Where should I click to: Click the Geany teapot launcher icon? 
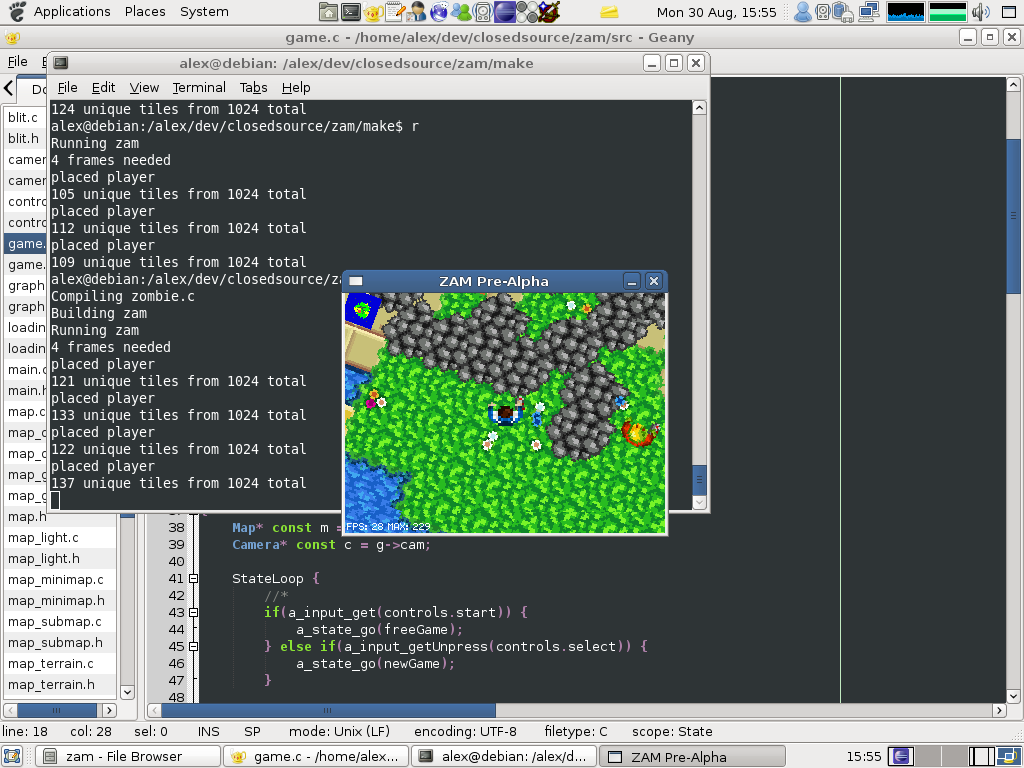click(x=372, y=12)
